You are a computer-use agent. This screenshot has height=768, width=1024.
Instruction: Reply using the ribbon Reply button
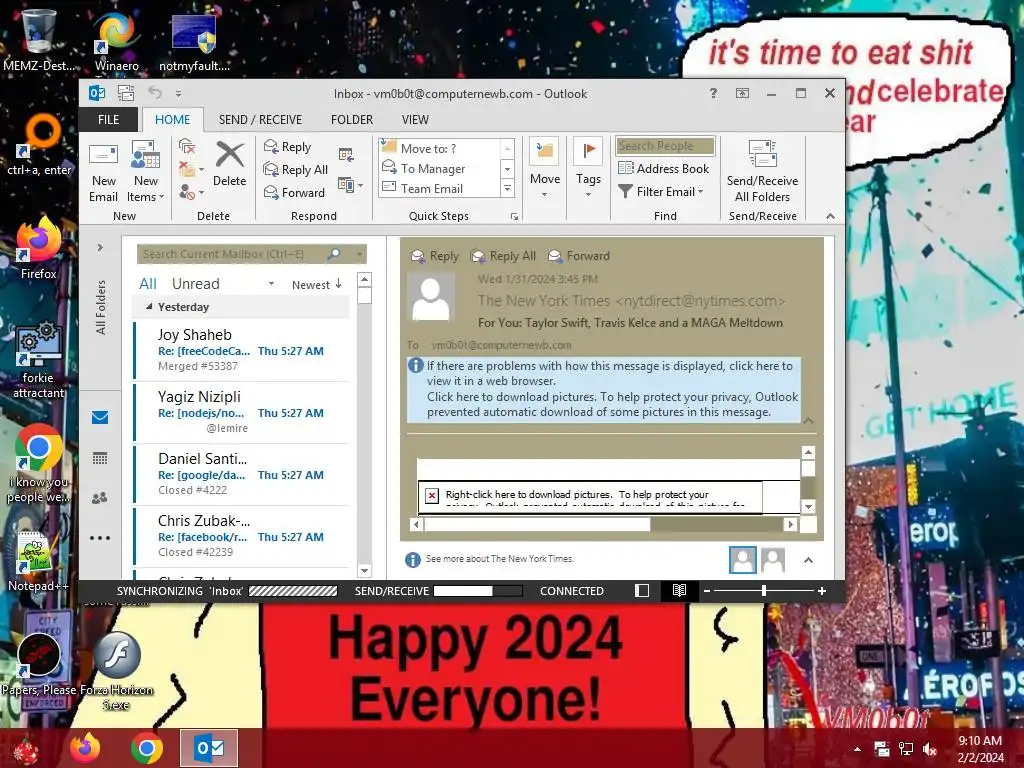coord(287,147)
